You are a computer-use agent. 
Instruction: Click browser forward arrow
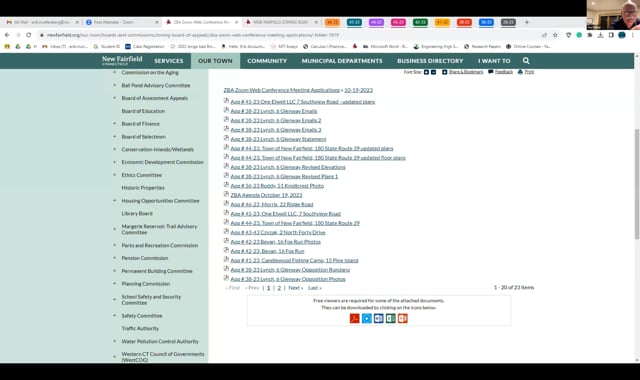point(18,35)
